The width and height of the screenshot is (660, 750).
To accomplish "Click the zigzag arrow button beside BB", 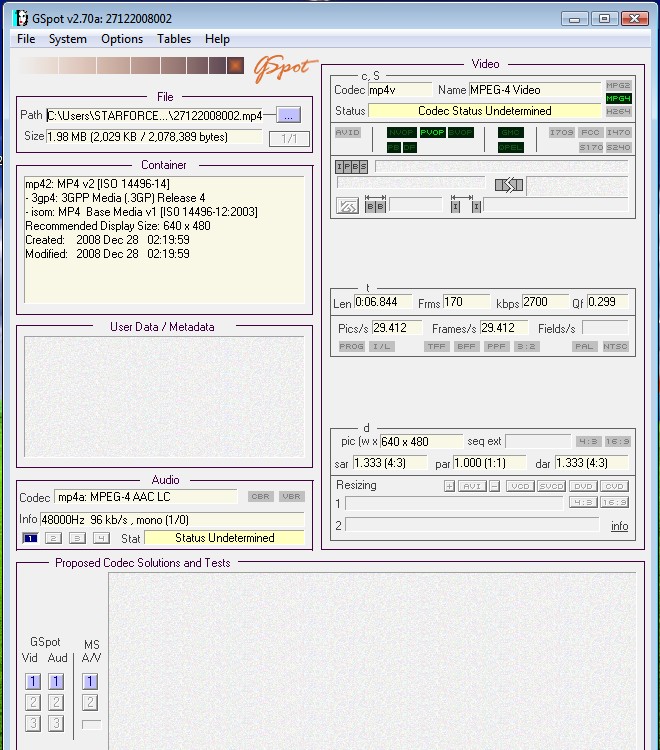I will tap(347, 206).
